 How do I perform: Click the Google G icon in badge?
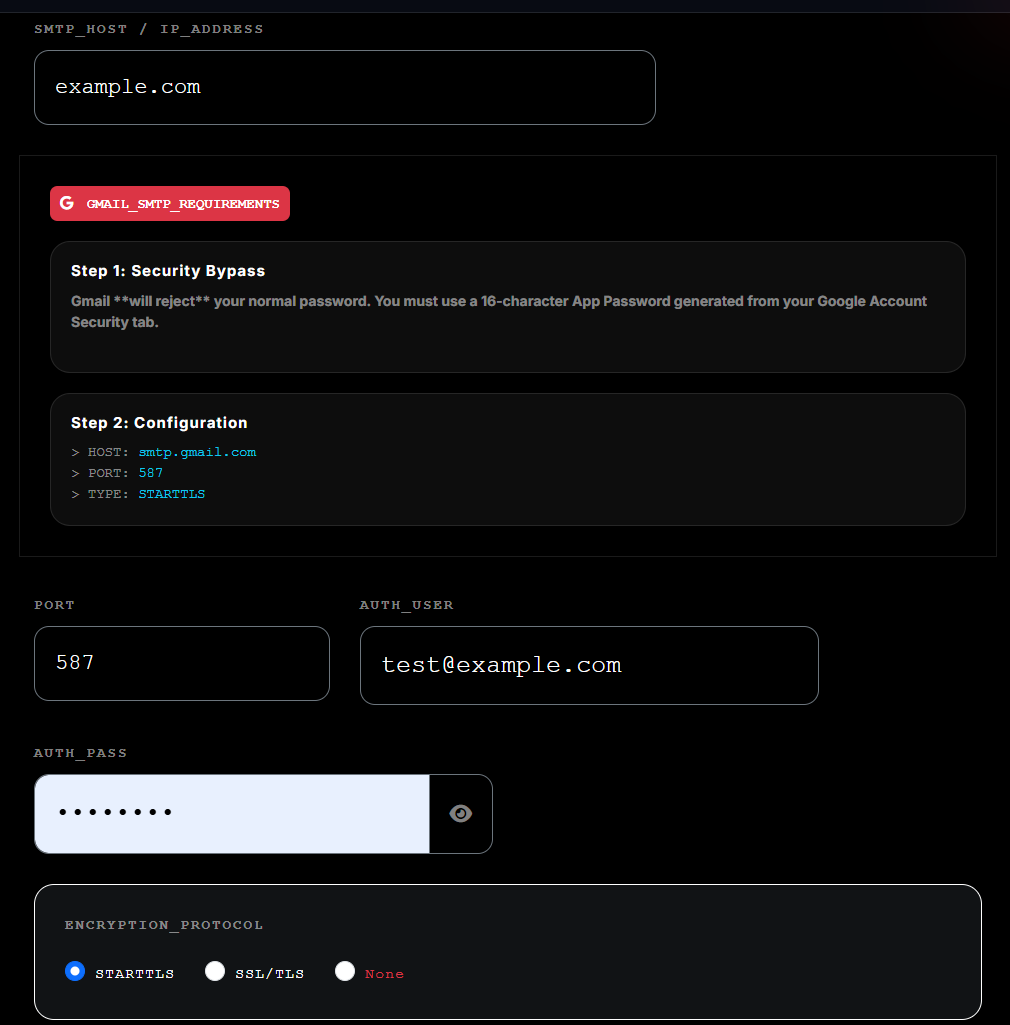tap(67, 203)
